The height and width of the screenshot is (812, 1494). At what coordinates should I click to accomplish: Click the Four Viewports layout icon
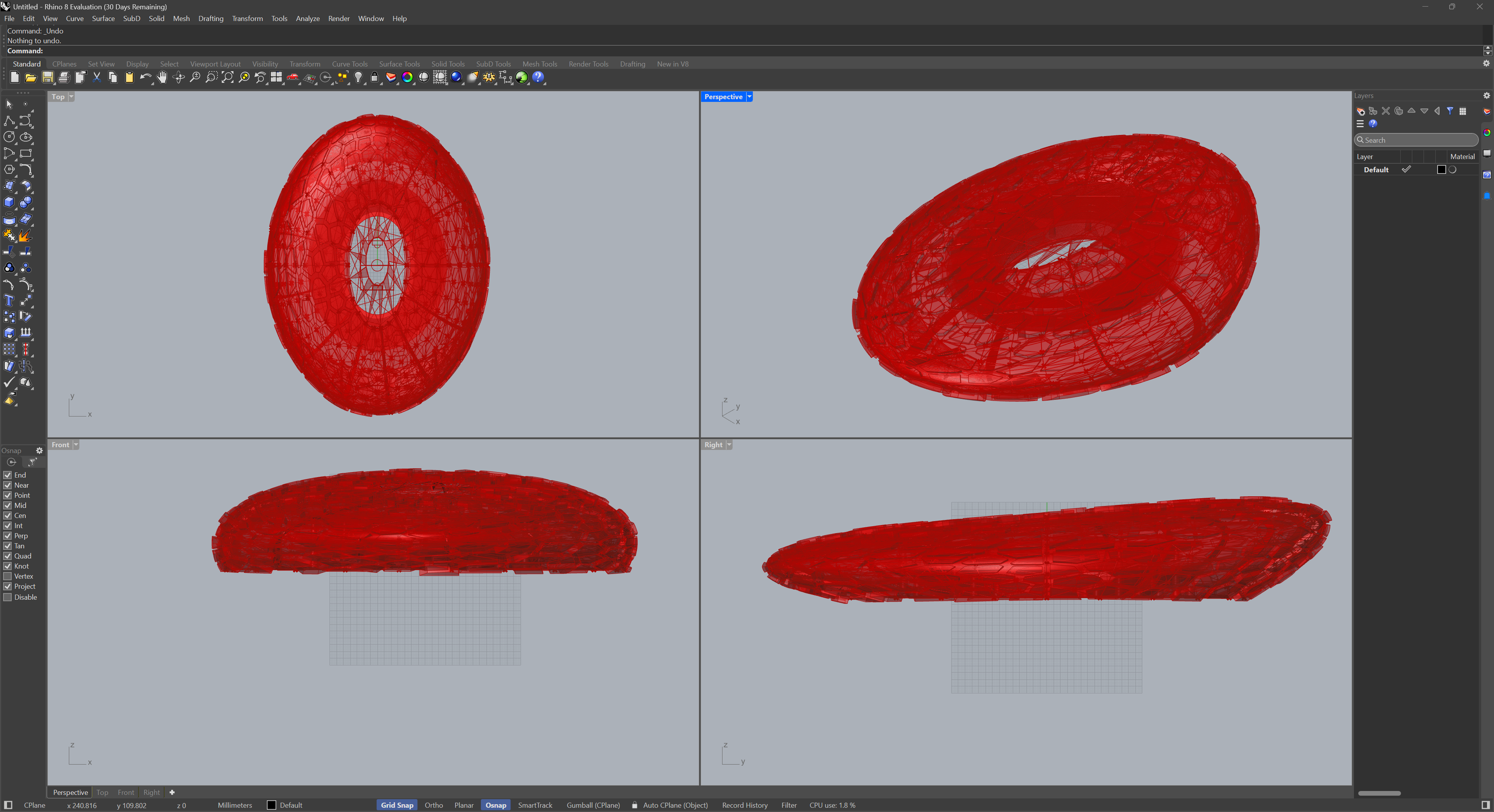click(277, 78)
